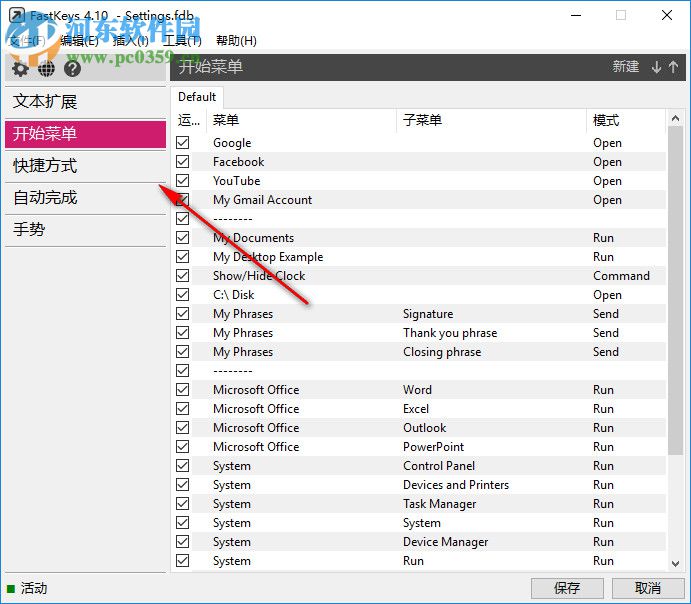Open the 插入(I) menu

tap(130, 41)
